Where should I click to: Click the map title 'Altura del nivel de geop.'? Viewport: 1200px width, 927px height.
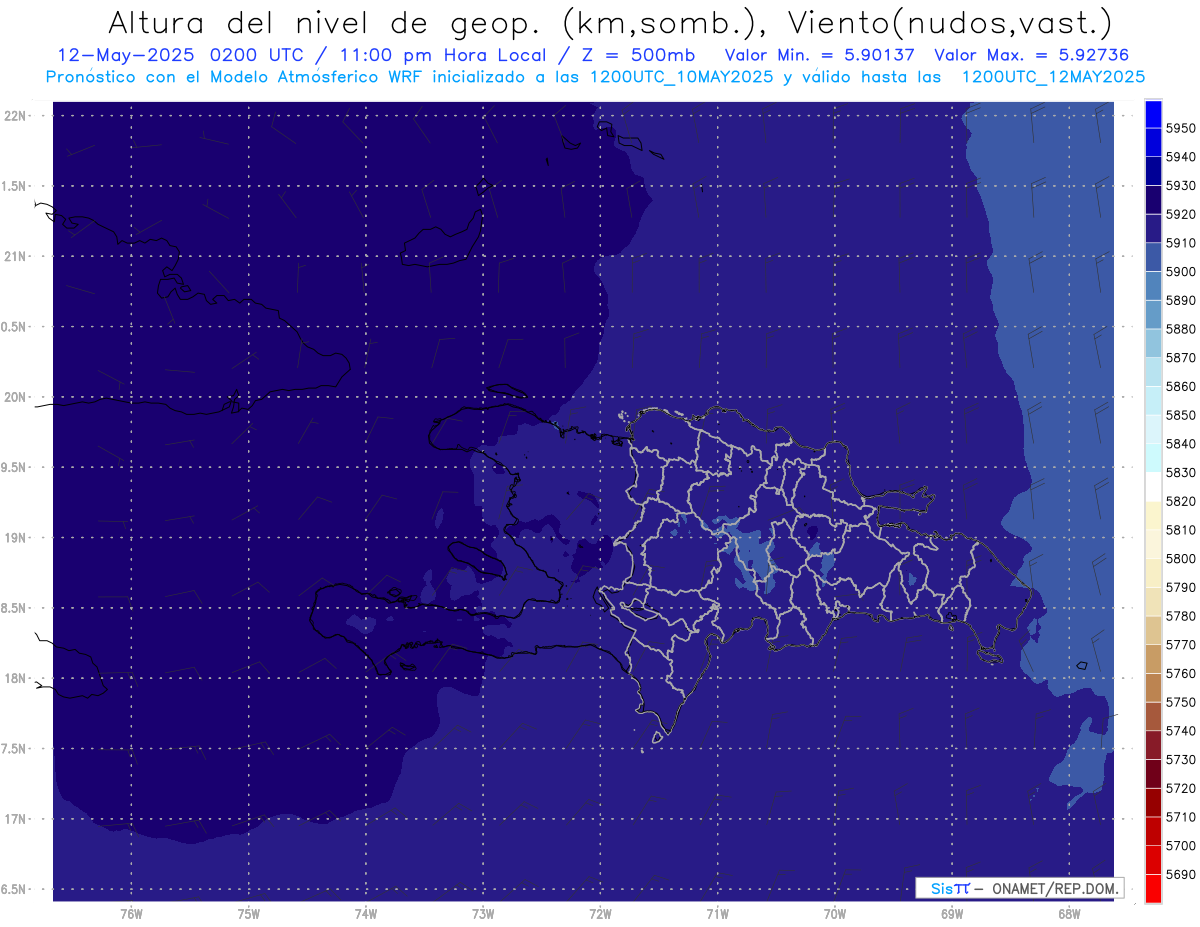point(326,23)
